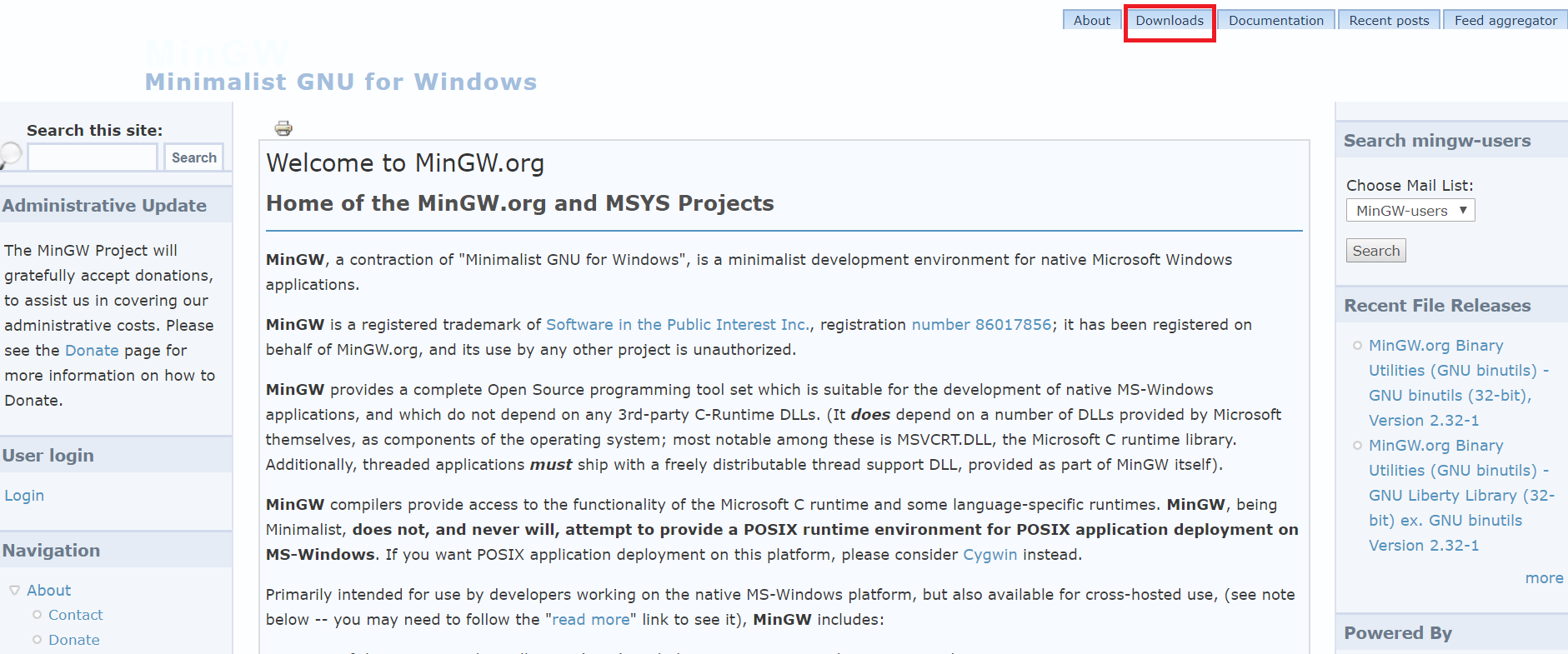This screenshot has width=1568, height=654.
Task: Open the About tab
Action: point(1092,20)
